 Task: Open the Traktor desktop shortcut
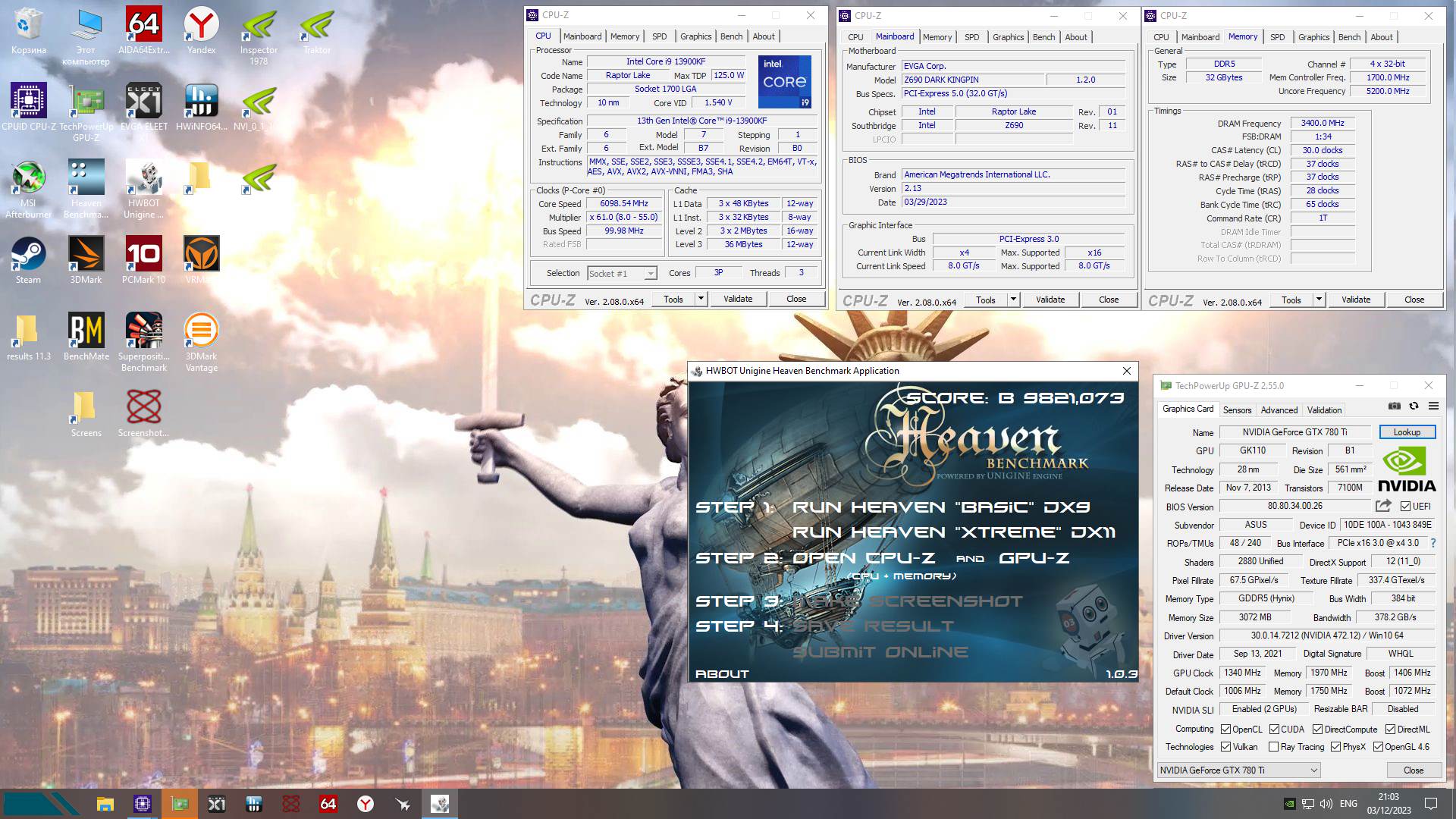[317, 32]
